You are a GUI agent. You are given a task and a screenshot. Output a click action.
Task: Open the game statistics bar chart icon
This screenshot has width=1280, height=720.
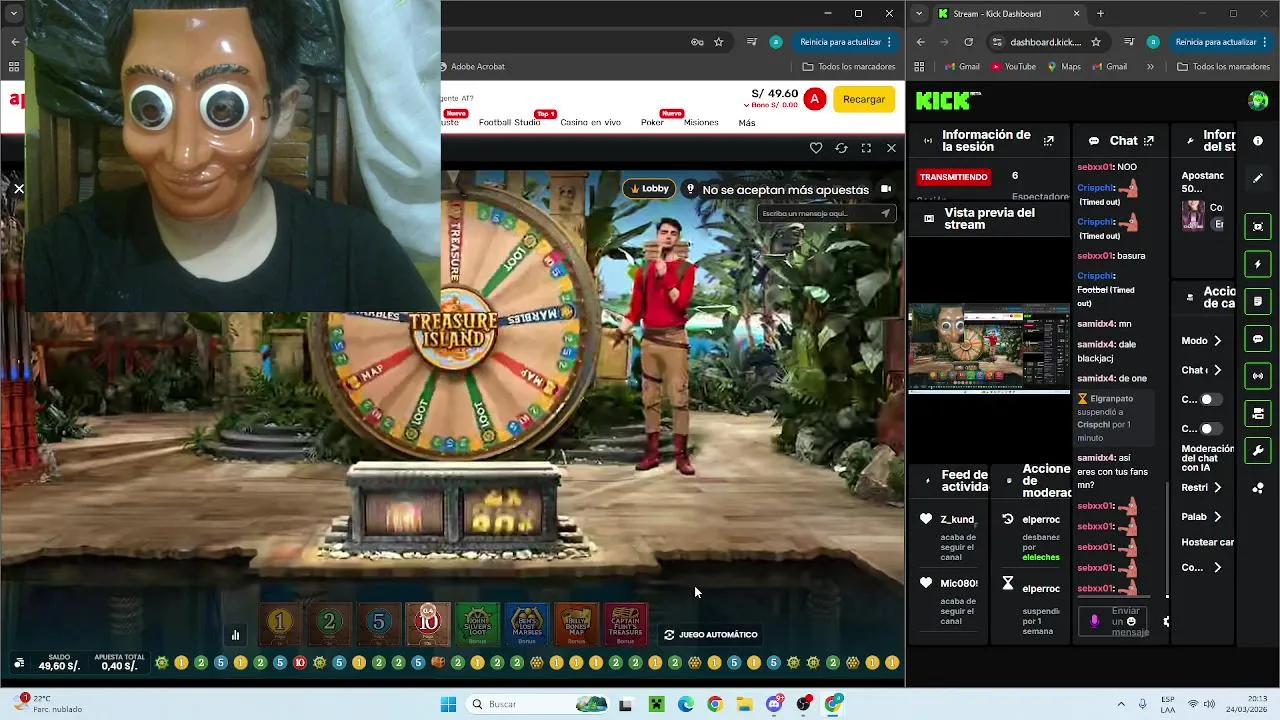pyautogui.click(x=236, y=635)
